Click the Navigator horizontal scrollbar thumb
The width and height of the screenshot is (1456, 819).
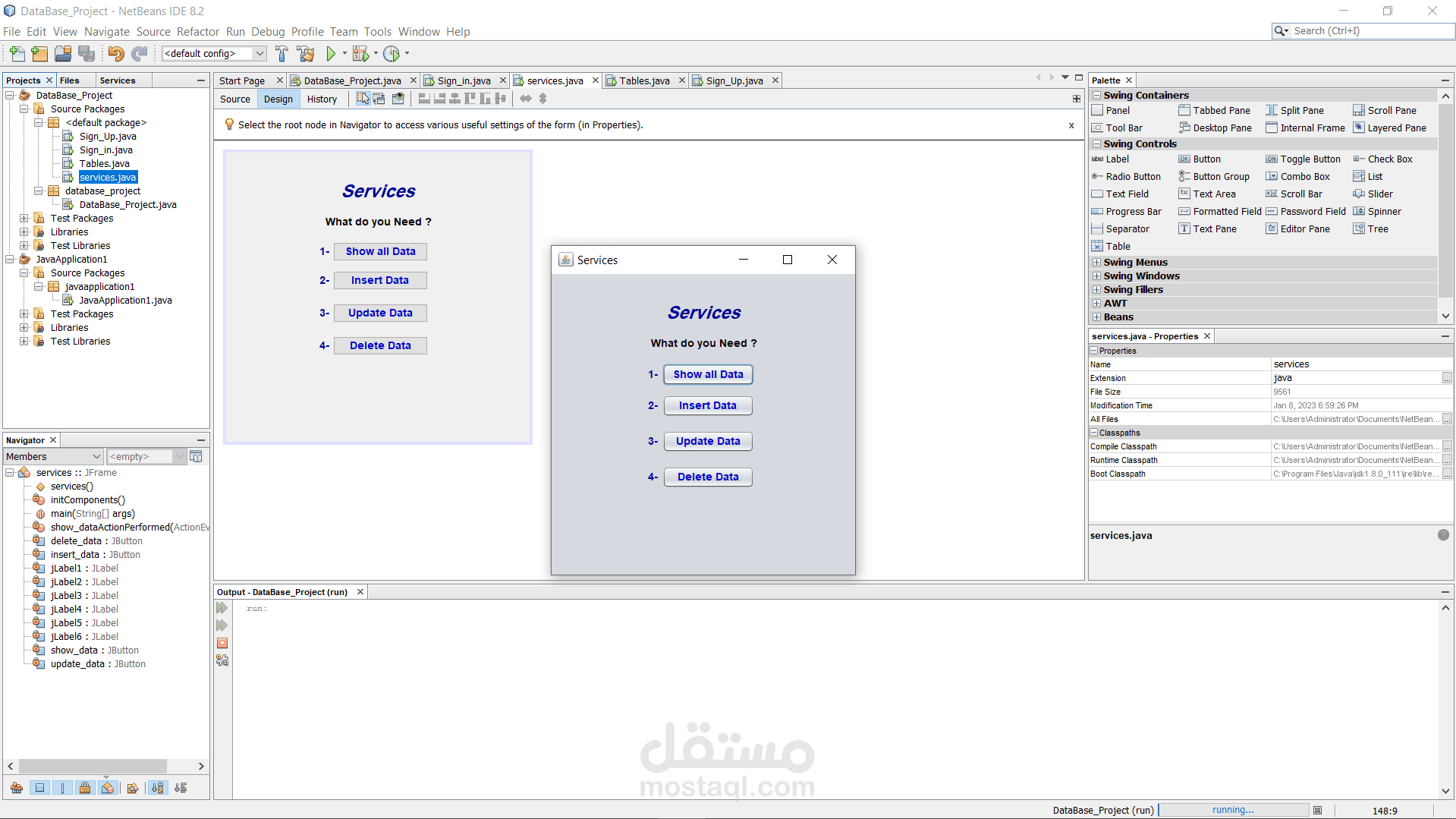point(93,767)
